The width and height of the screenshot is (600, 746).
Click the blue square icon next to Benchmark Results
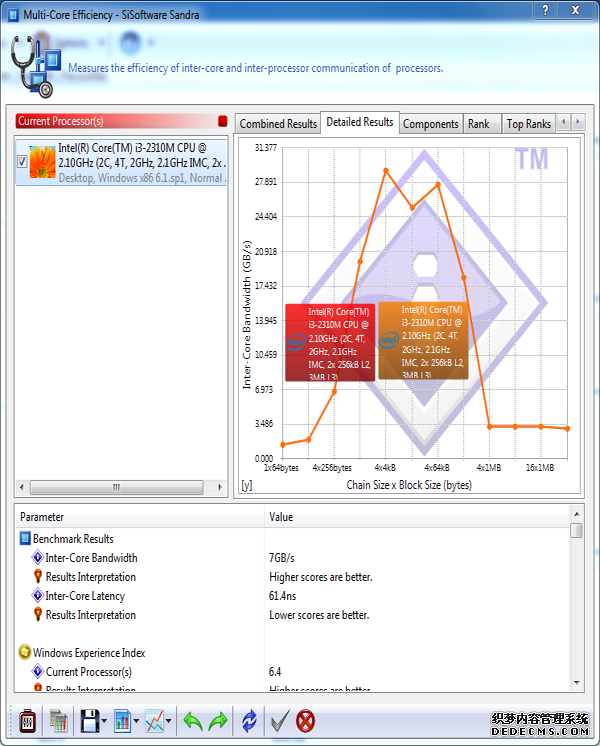point(25,538)
